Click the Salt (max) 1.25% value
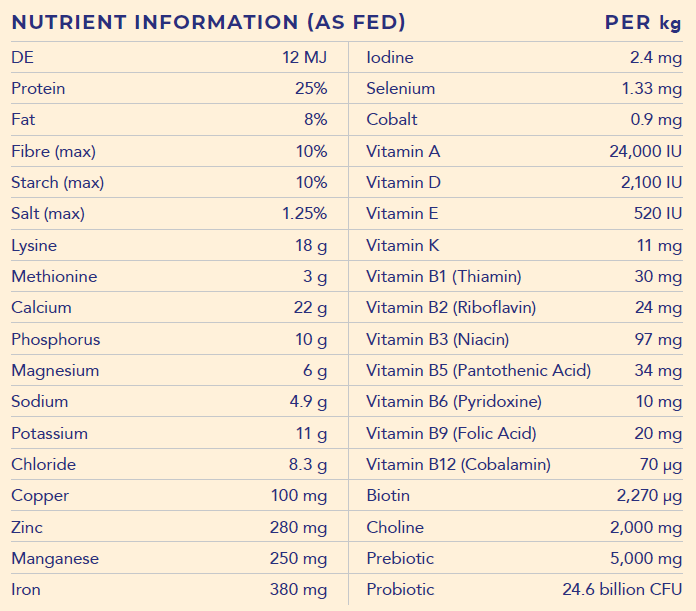Viewport: 696px width, 611px height. 304,214
